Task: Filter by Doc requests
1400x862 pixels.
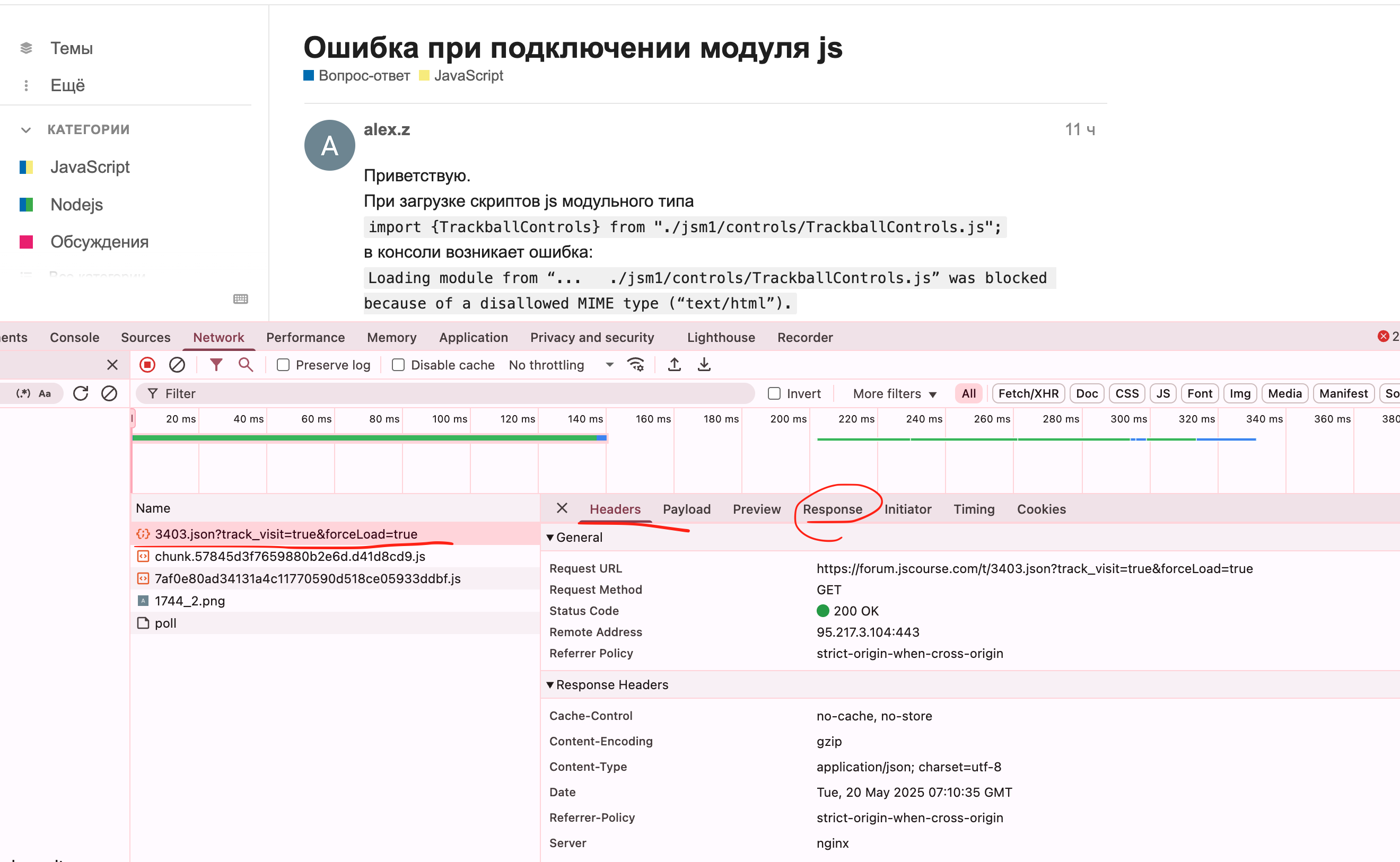Action: coord(1087,393)
